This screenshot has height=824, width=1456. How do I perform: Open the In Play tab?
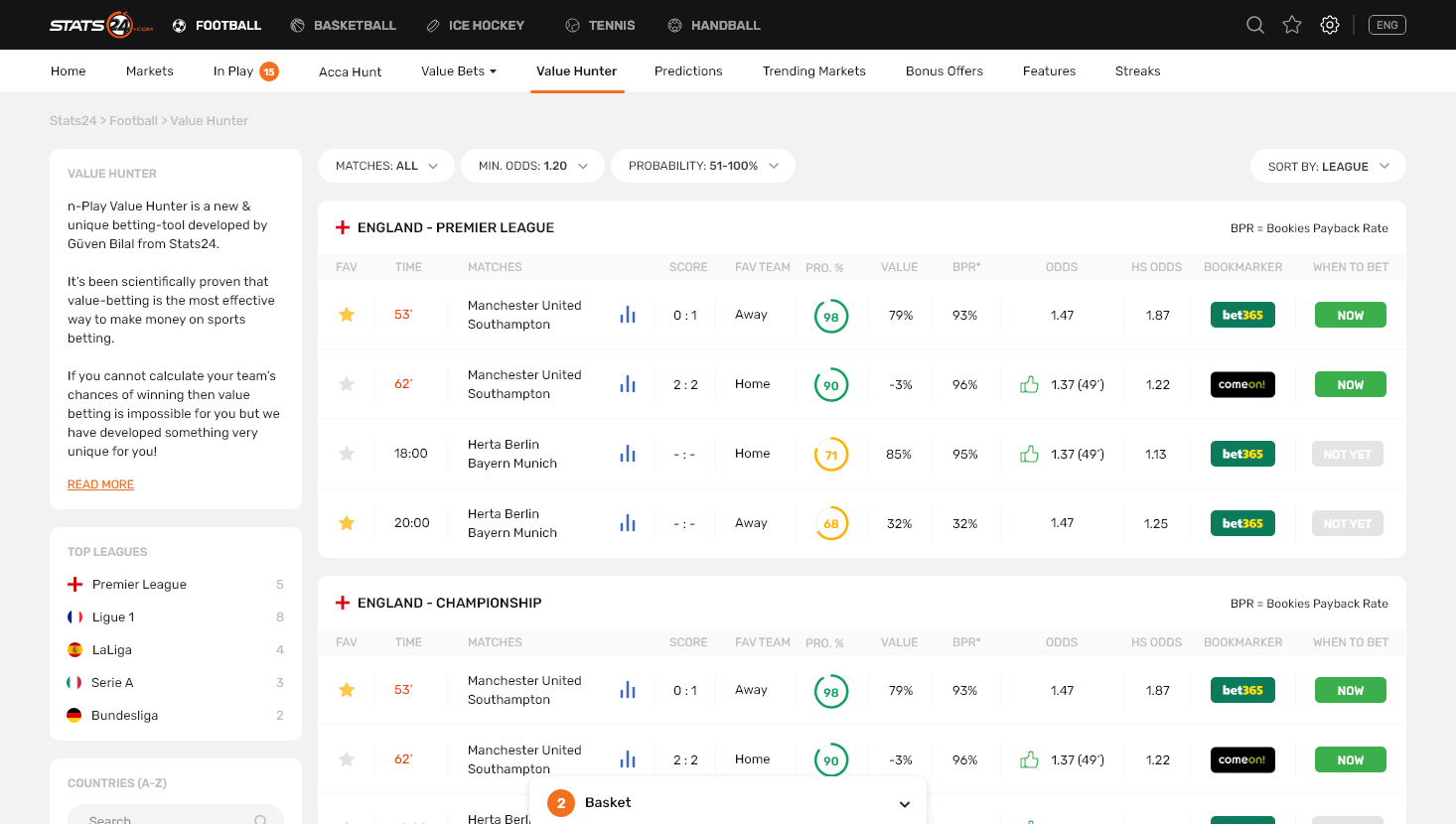coord(233,71)
